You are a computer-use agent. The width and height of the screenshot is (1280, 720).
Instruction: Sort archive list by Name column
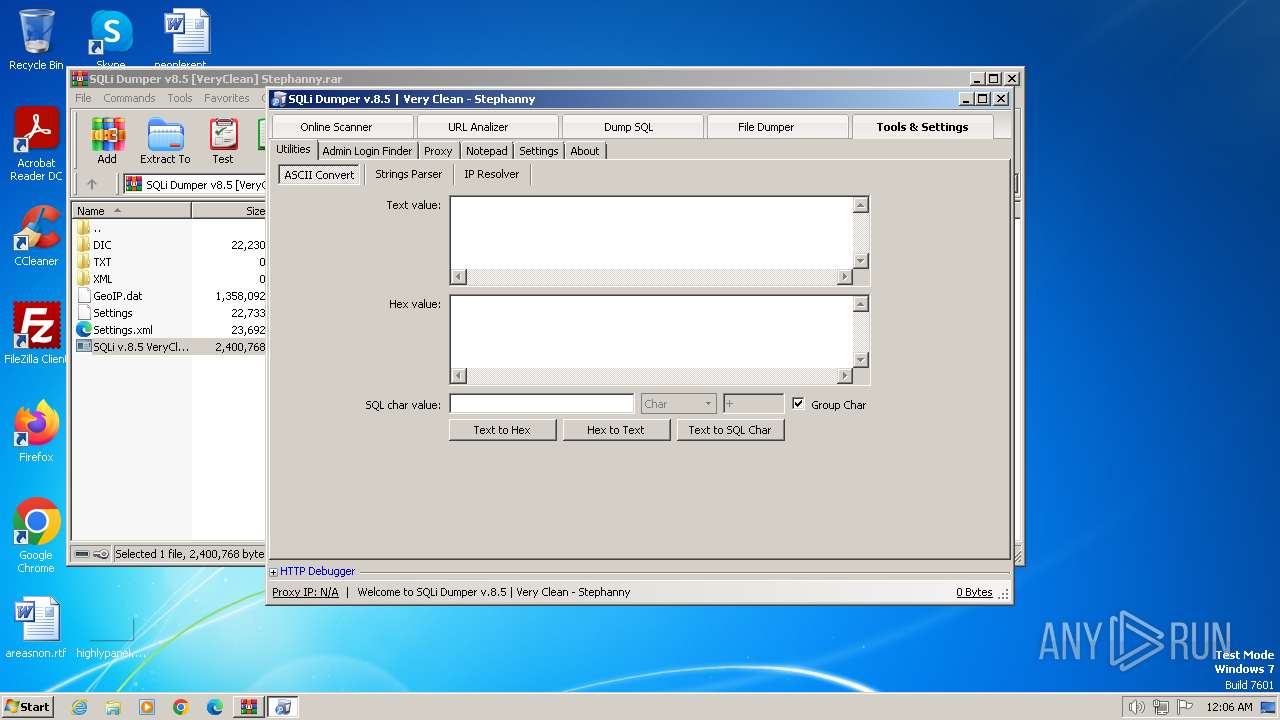(x=132, y=211)
